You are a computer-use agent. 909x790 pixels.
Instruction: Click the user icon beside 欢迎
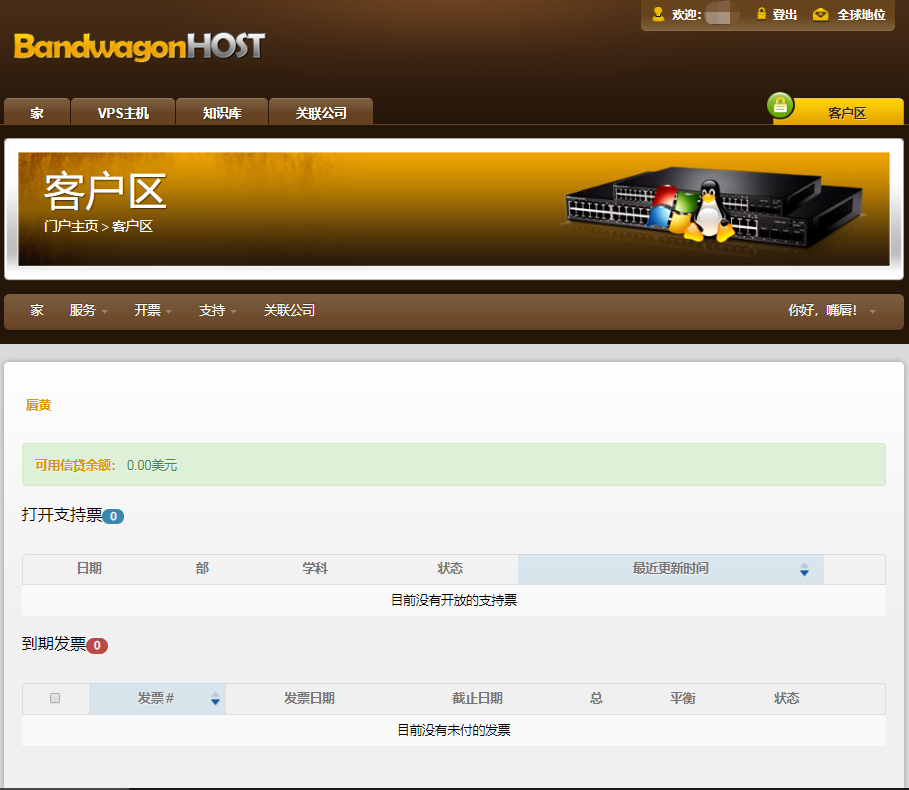pyautogui.click(x=658, y=14)
